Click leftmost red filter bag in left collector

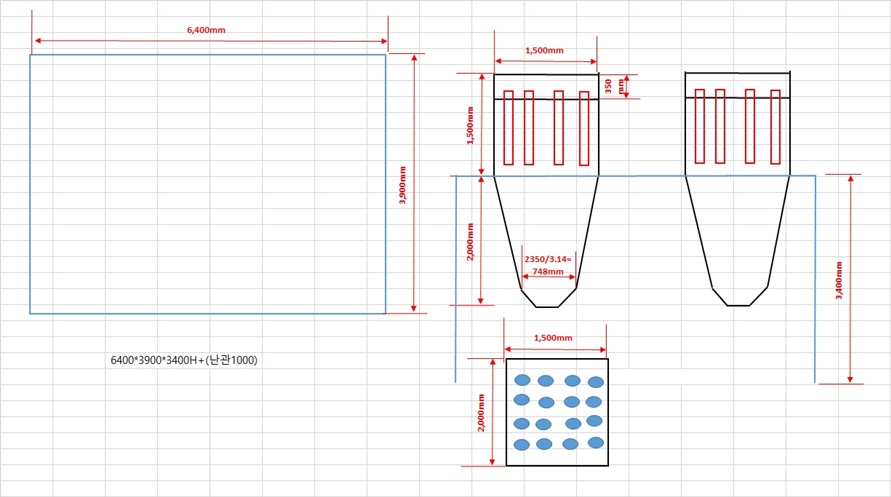[508, 127]
